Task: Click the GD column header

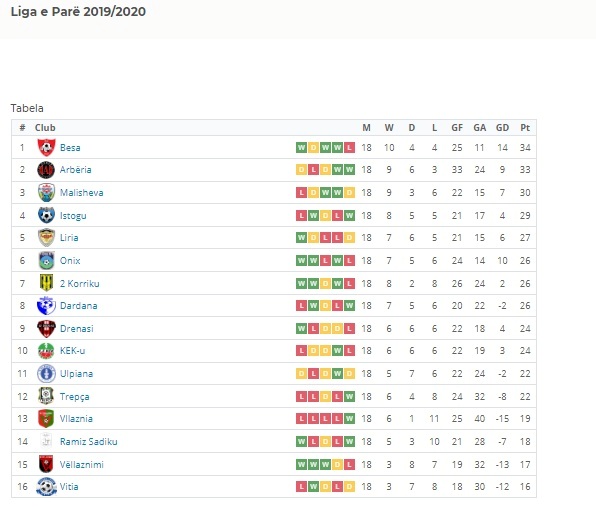Action: pos(502,128)
